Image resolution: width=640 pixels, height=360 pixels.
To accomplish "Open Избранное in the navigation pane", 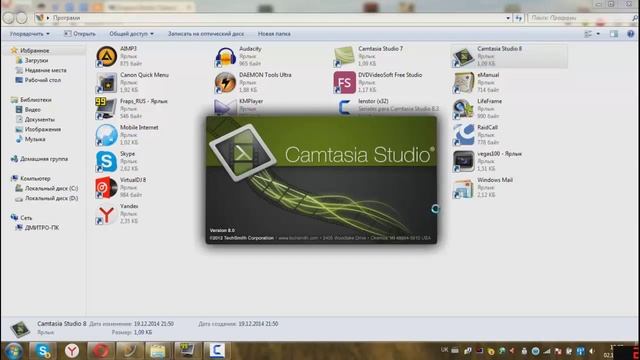I will pos(35,51).
